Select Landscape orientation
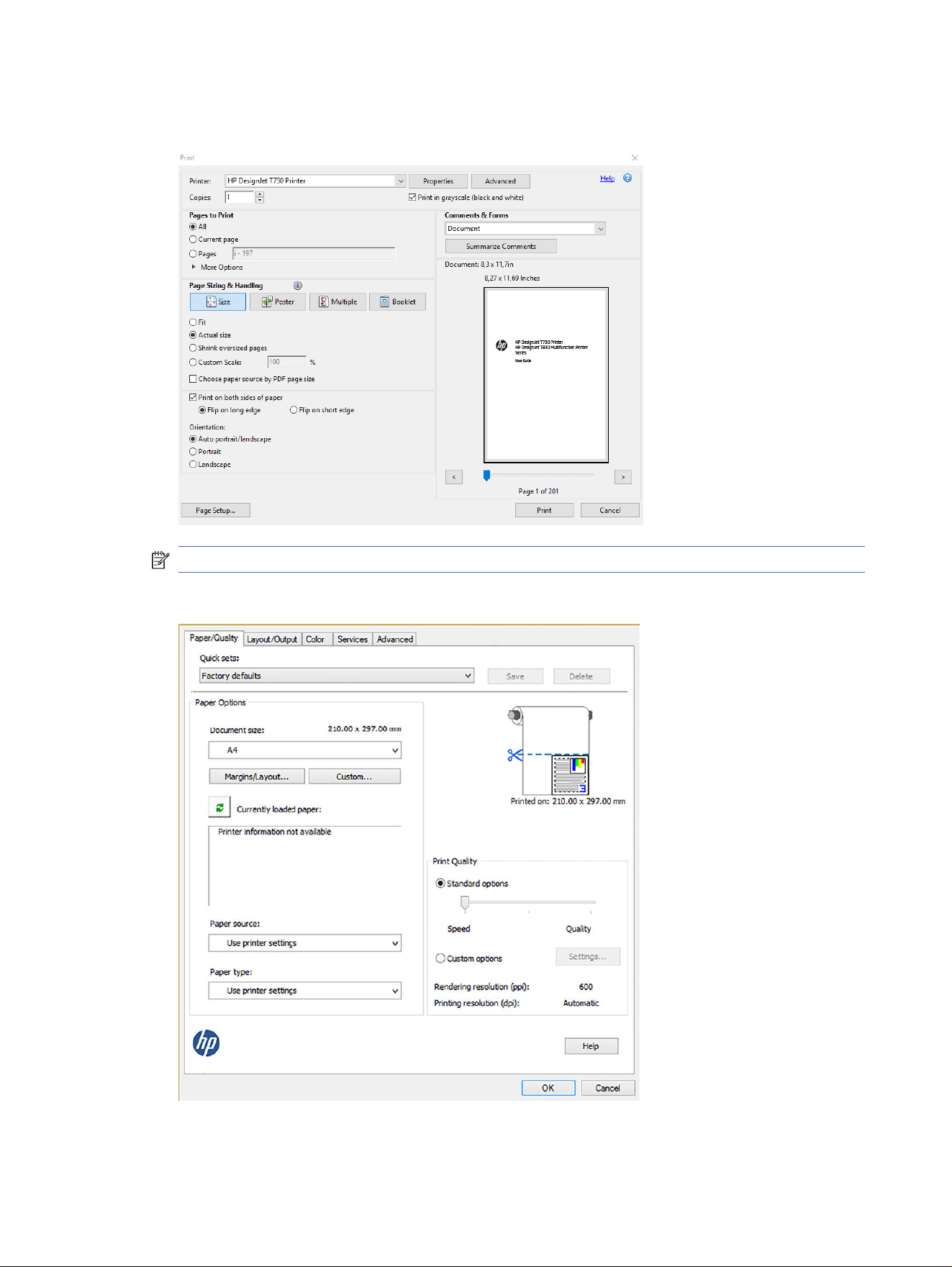 tap(193, 465)
